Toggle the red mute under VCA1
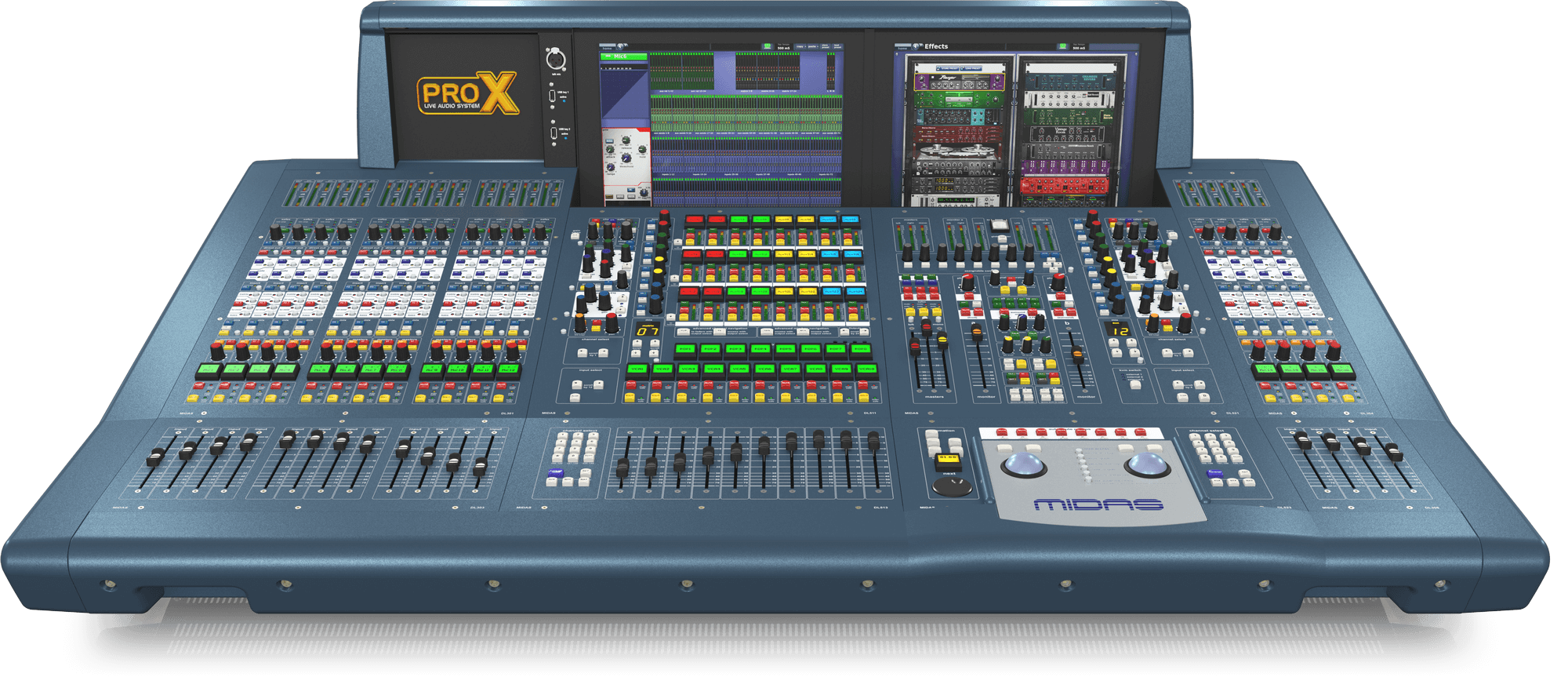This screenshot has width=1568, height=677. click(x=631, y=384)
